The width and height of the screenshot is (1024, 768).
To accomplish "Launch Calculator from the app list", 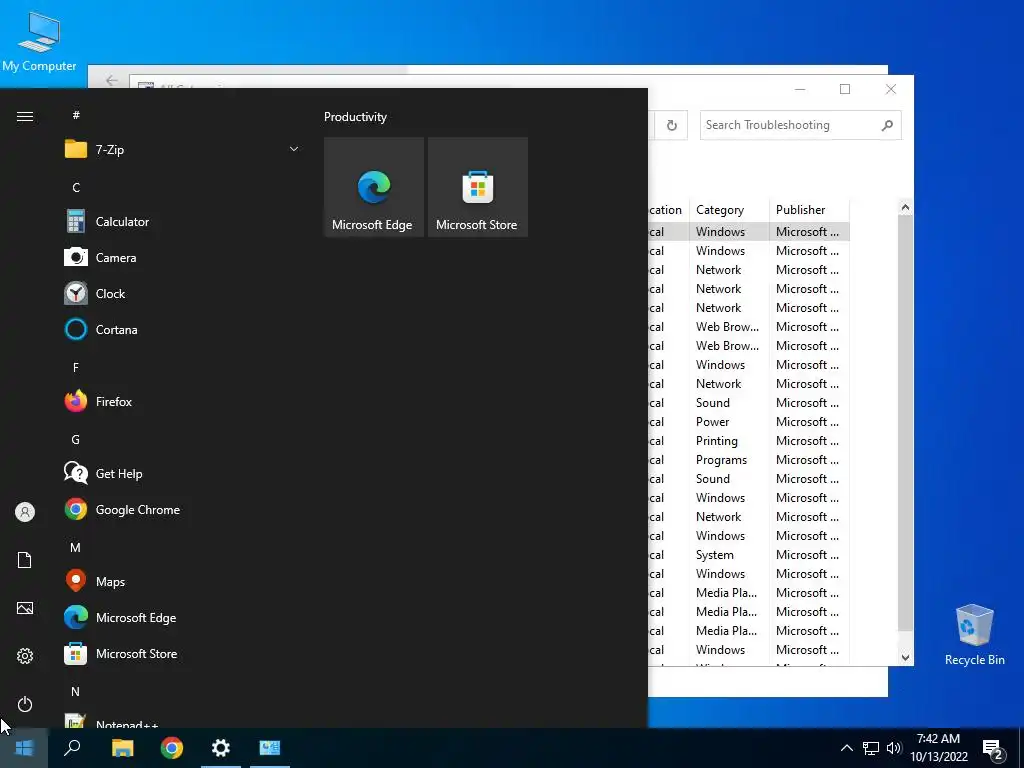I will click(182, 221).
